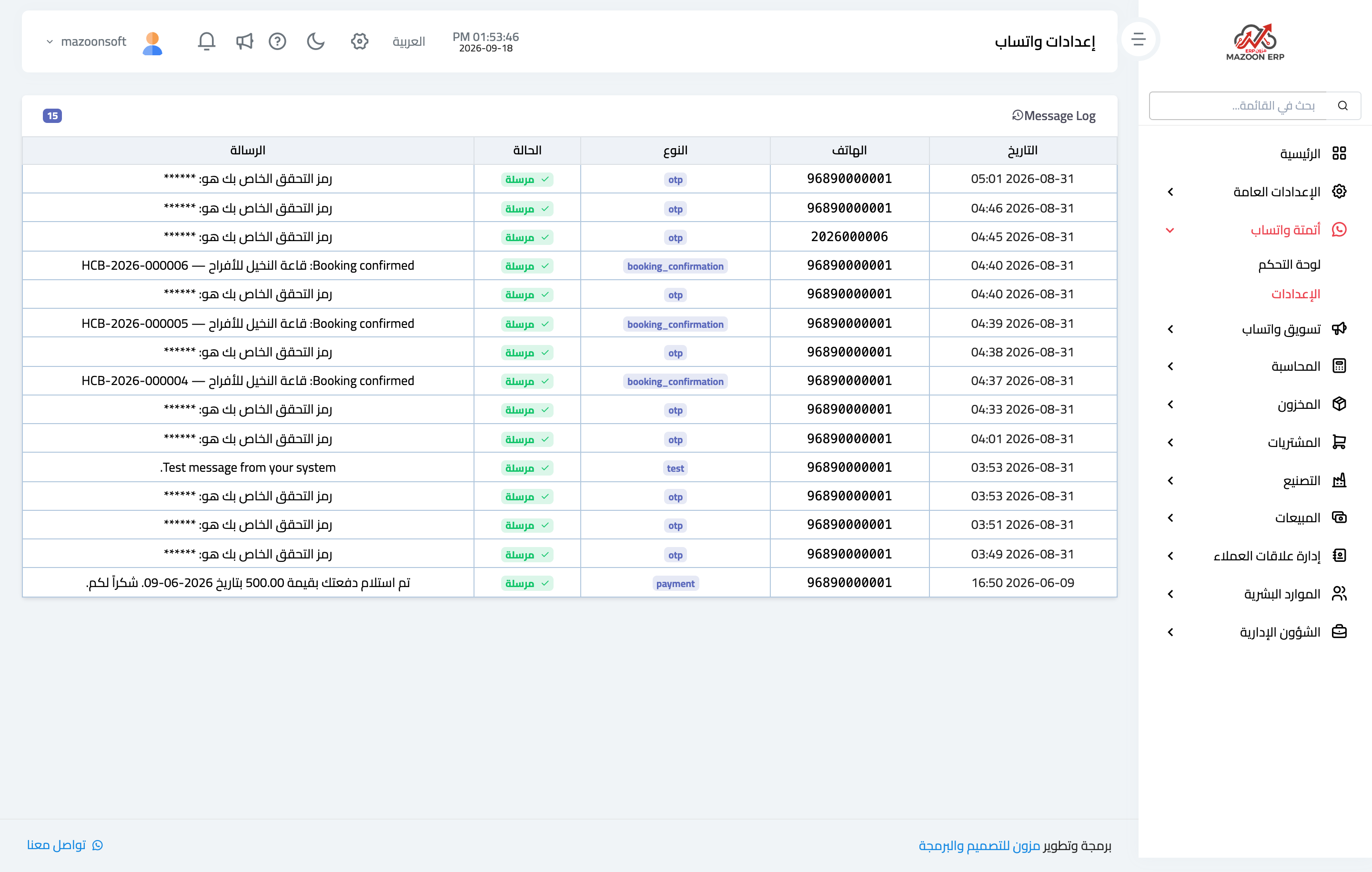This screenshot has height=872, width=1372.
Task: Click Test message from your system text
Action: coord(248,468)
